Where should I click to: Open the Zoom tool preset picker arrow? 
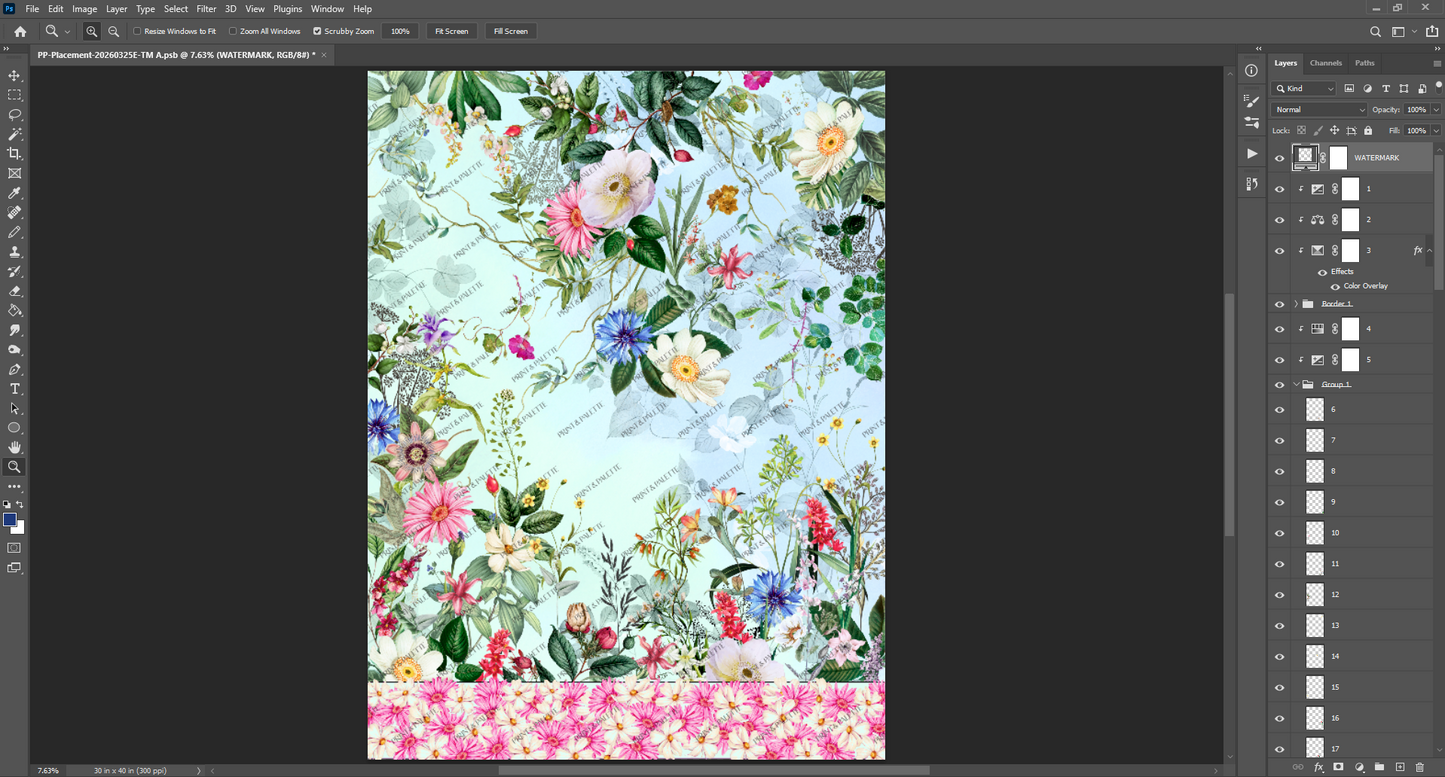coord(67,32)
